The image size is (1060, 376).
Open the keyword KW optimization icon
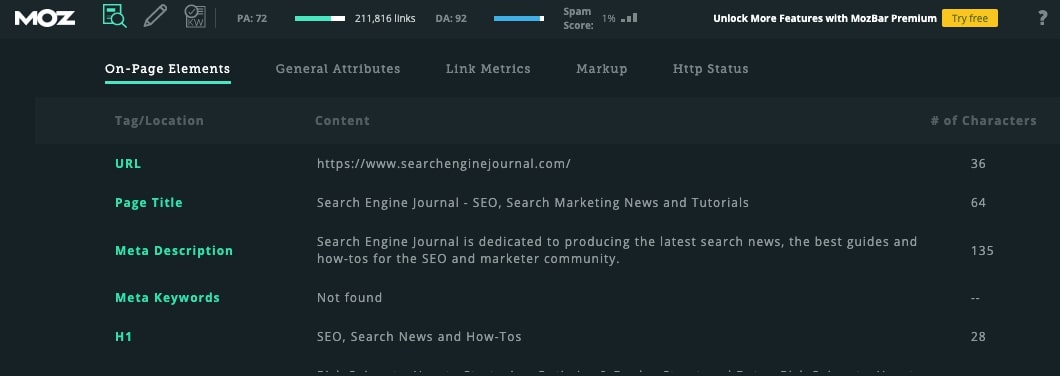pos(195,16)
